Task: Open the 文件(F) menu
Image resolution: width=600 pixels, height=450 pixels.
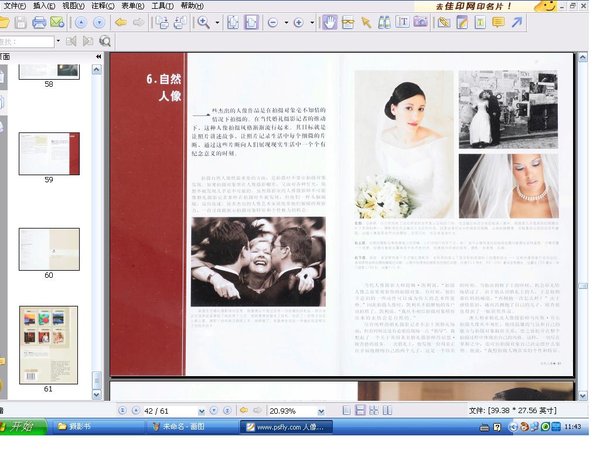Action: (13, 6)
